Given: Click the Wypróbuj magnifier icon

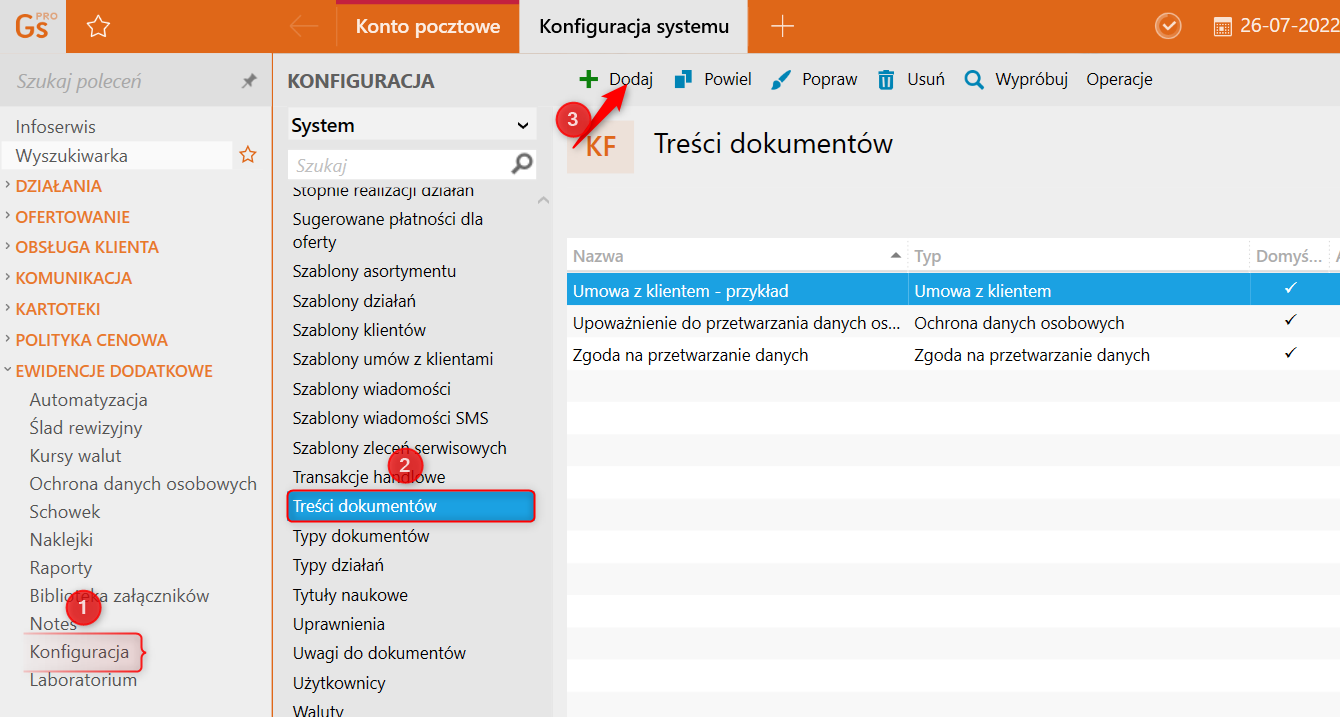Looking at the screenshot, I should point(974,80).
